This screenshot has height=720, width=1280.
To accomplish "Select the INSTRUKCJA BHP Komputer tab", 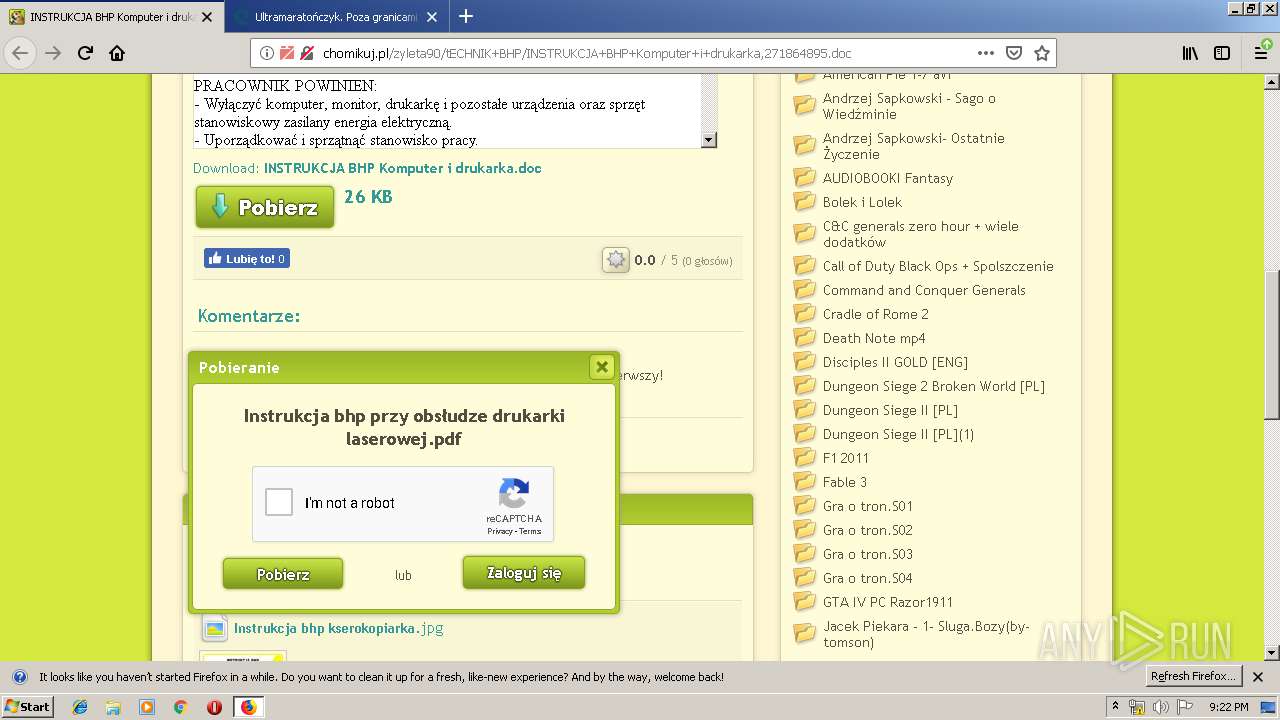I will (x=111, y=17).
